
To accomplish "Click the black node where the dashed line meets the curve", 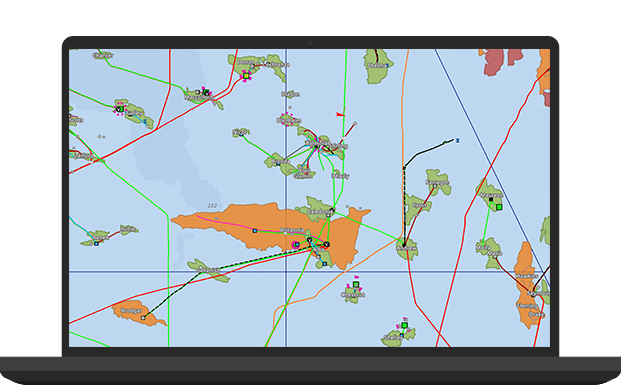I will [x=404, y=168].
